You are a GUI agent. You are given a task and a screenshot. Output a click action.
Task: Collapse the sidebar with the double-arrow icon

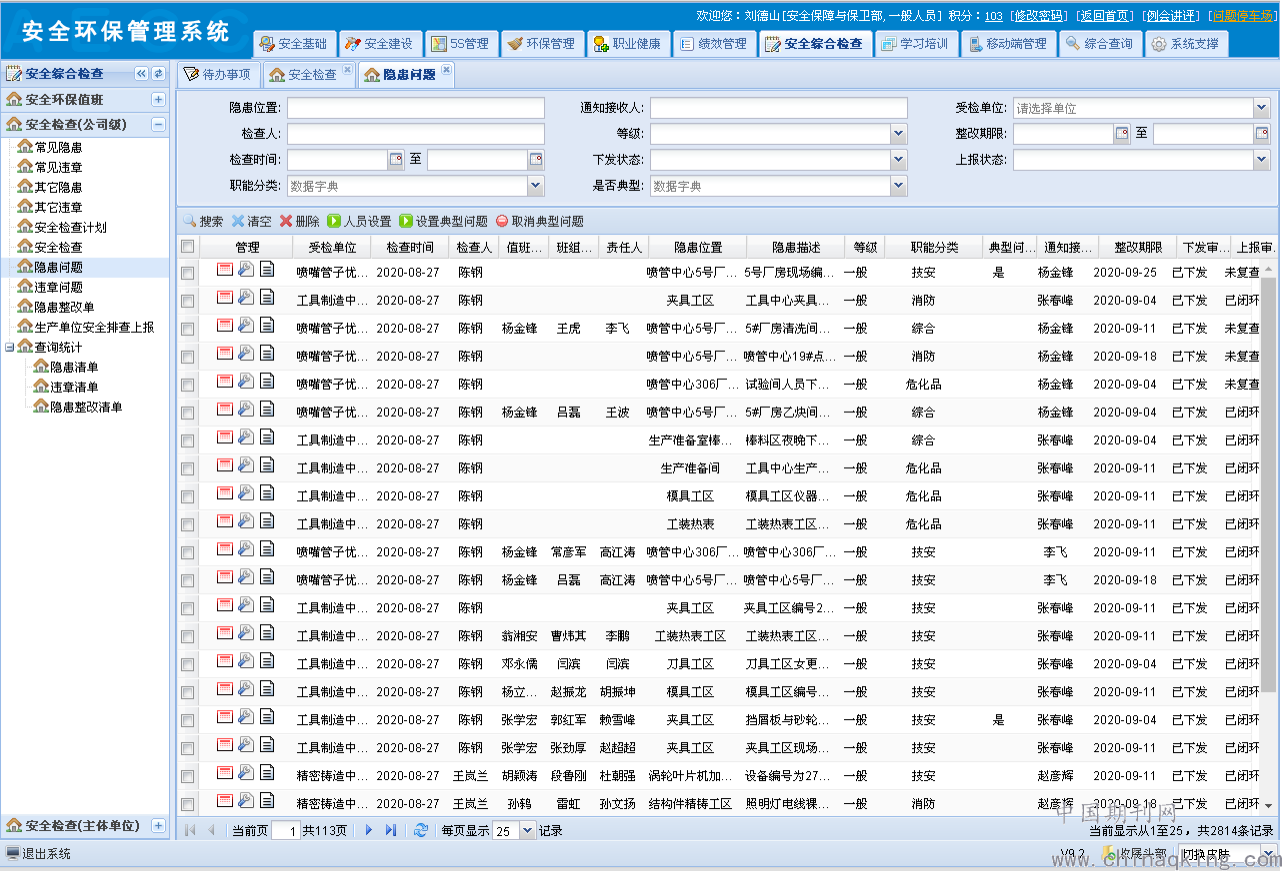(141, 74)
